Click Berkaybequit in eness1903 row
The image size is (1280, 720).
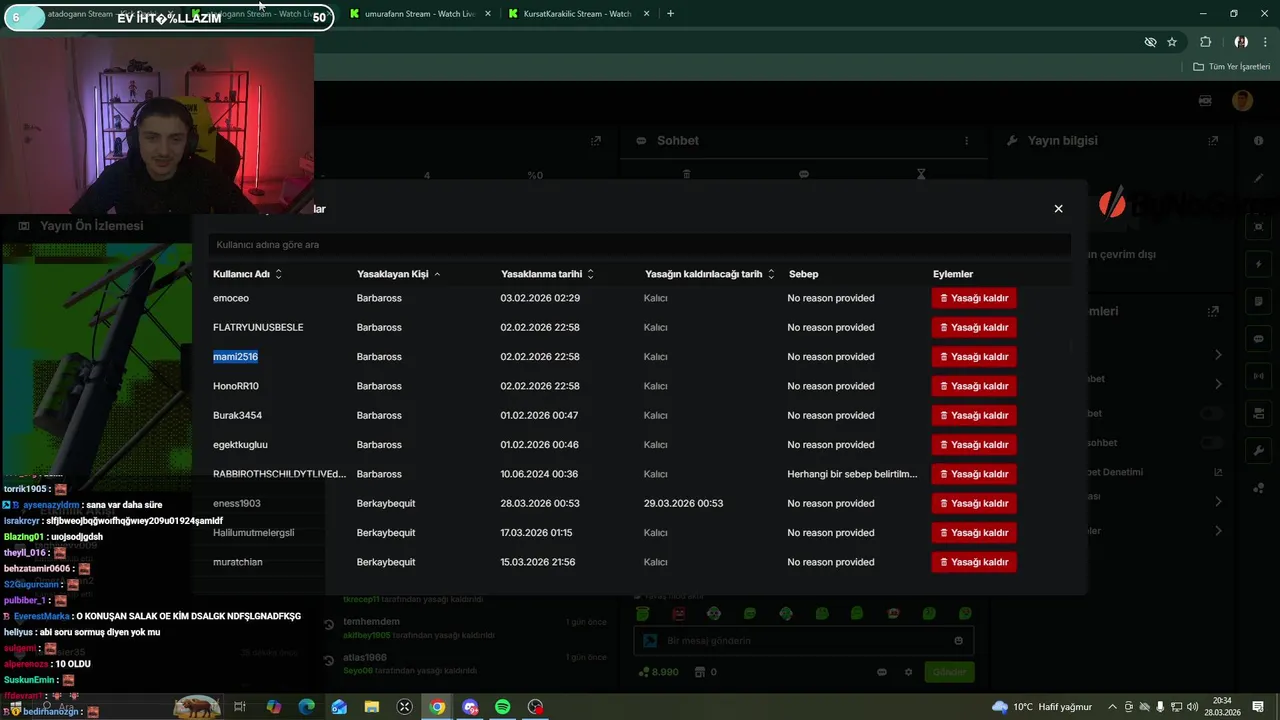click(x=386, y=503)
